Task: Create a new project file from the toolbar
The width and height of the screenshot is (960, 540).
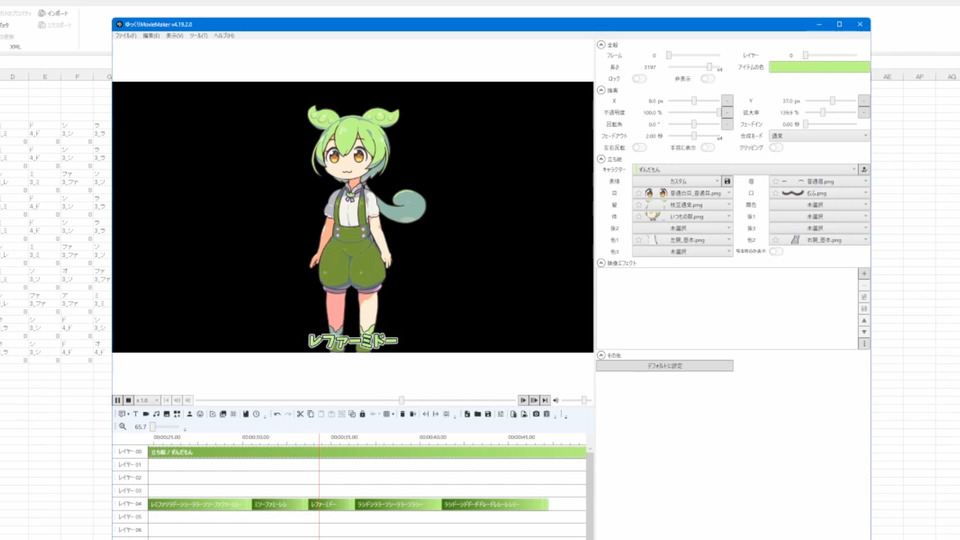Action: pos(467,414)
